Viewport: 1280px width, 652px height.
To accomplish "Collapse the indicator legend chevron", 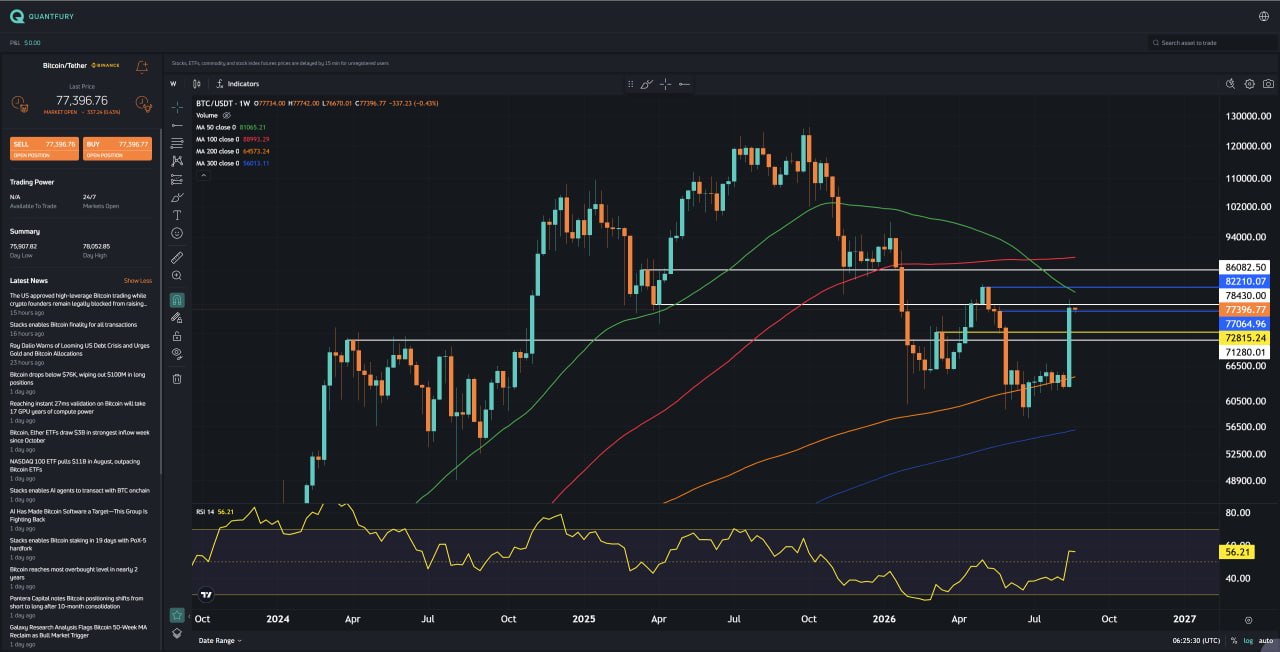I will 203,175.
